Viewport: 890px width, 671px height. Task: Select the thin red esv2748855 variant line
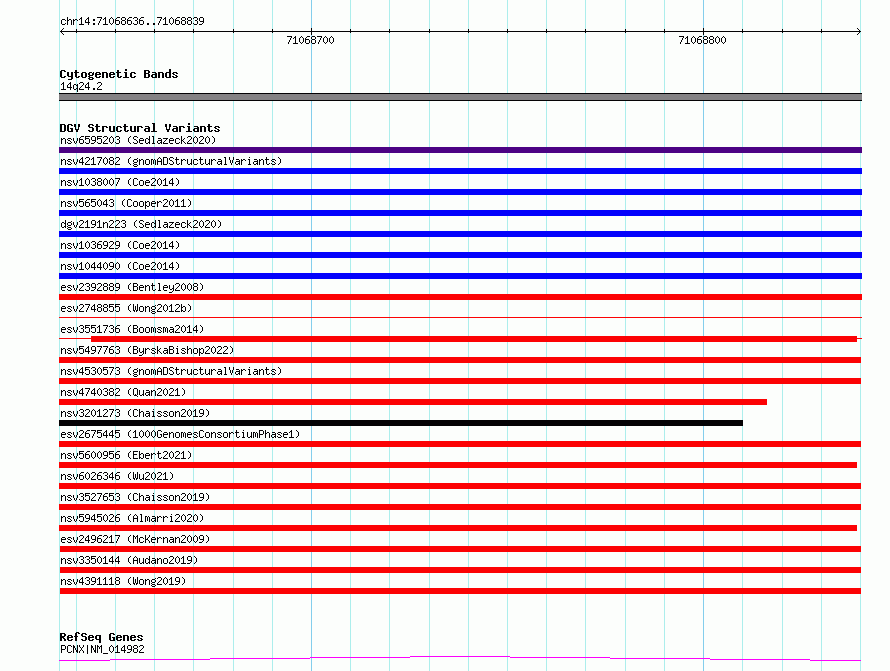coord(460,317)
